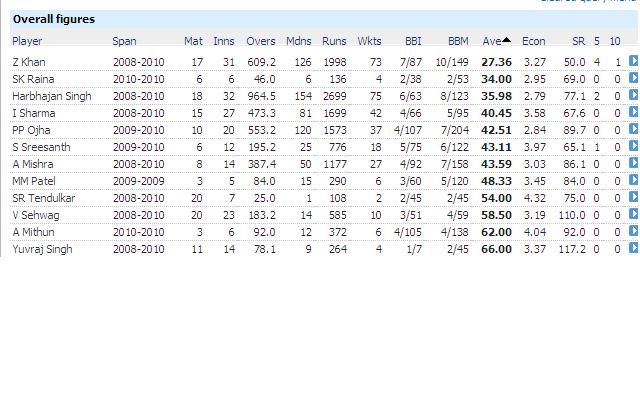Sort the table by Runs column
Image resolution: width=640 pixels, height=400 pixels.
click(x=334, y=41)
